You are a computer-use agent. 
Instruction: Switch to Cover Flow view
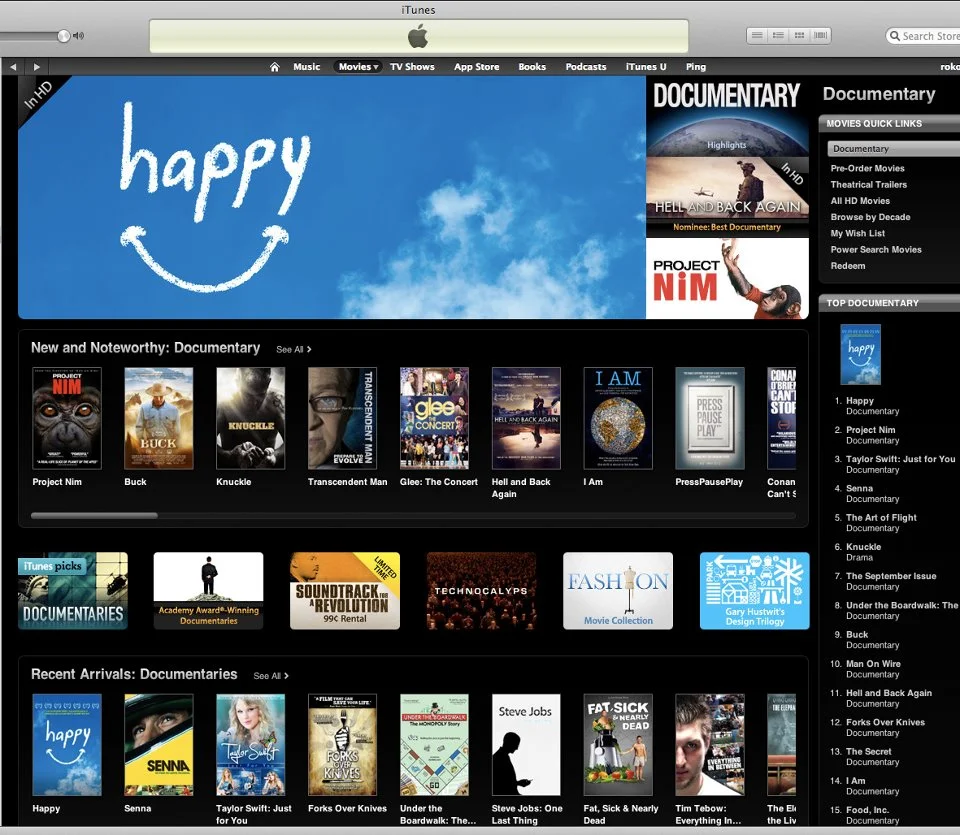tap(820, 34)
